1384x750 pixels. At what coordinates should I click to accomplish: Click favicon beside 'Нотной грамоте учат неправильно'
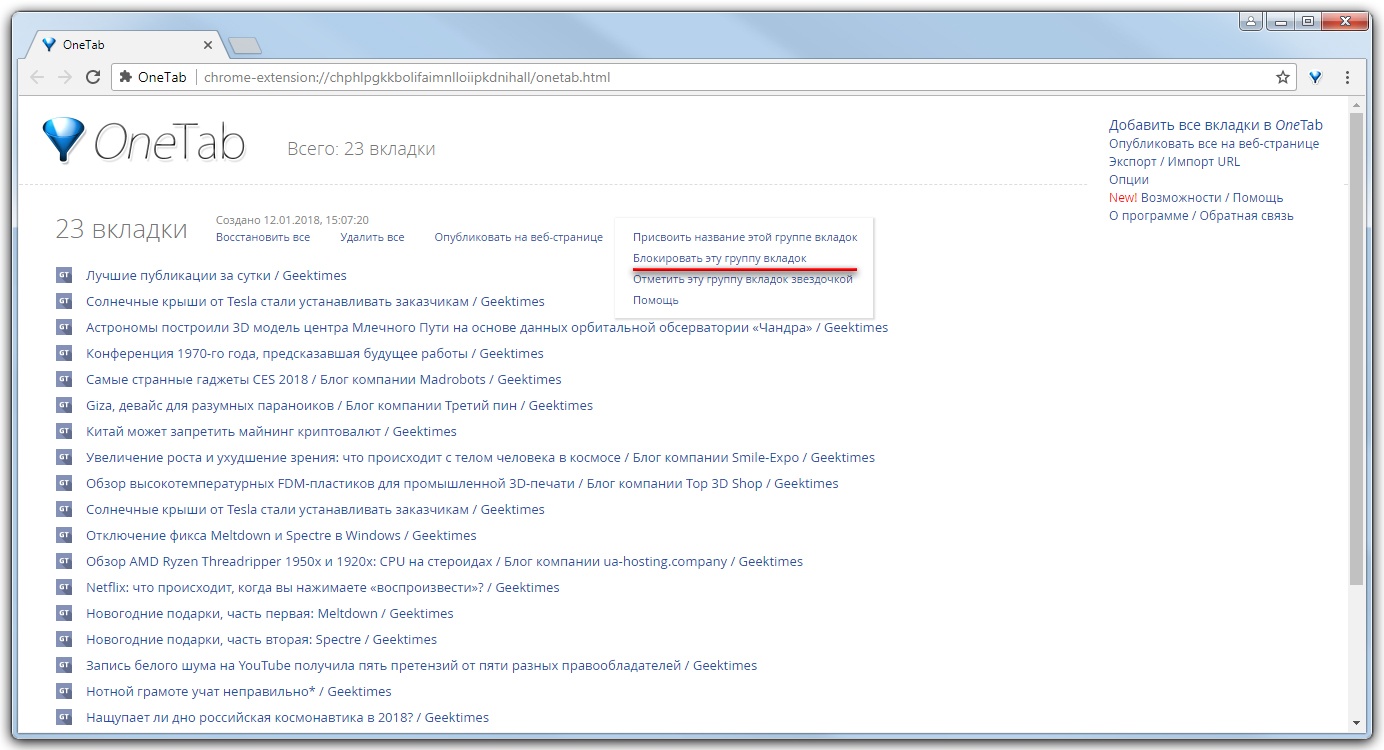tap(64, 691)
